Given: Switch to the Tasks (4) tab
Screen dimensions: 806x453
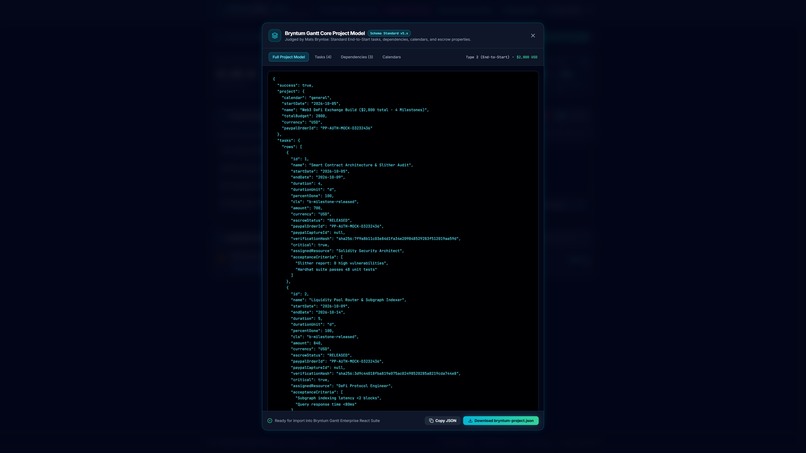Looking at the screenshot, I should pyautogui.click(x=323, y=57).
